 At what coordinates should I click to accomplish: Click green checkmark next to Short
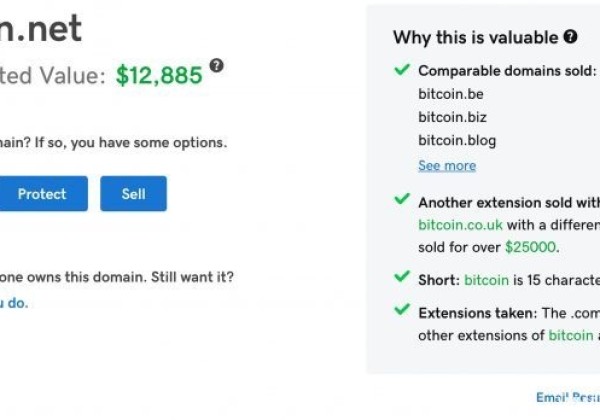(402, 278)
